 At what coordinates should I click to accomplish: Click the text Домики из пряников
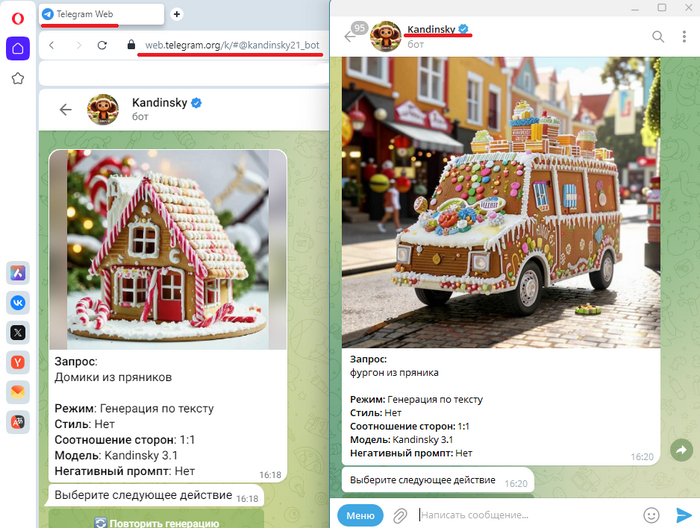coord(113,378)
